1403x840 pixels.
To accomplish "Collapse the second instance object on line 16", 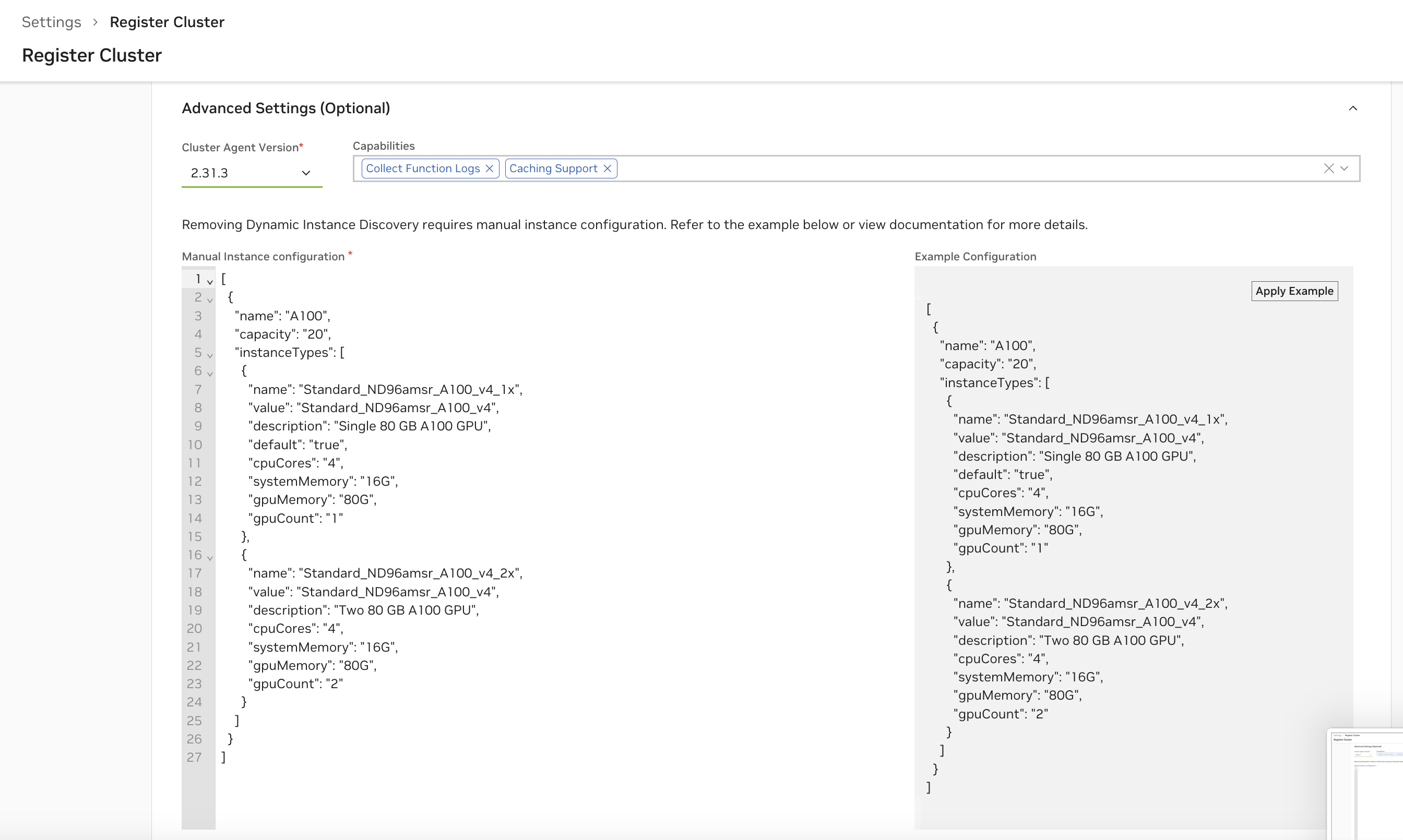I will pyautogui.click(x=209, y=558).
